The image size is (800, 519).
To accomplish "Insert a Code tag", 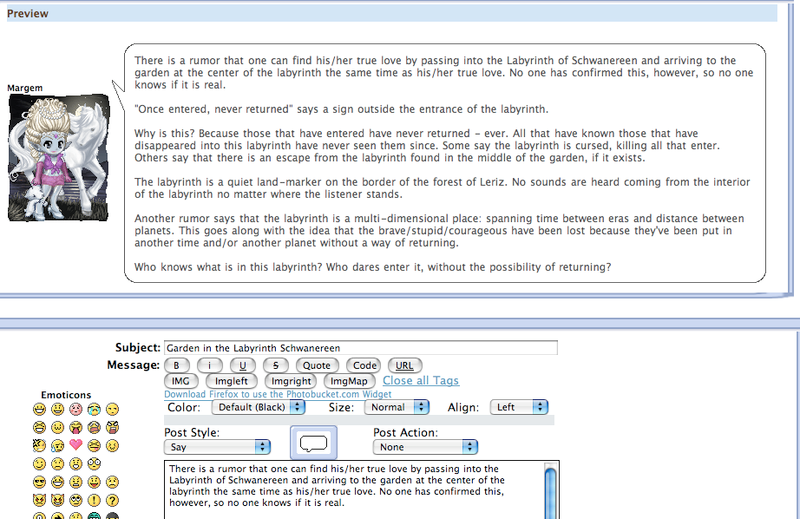I will [x=364, y=365].
